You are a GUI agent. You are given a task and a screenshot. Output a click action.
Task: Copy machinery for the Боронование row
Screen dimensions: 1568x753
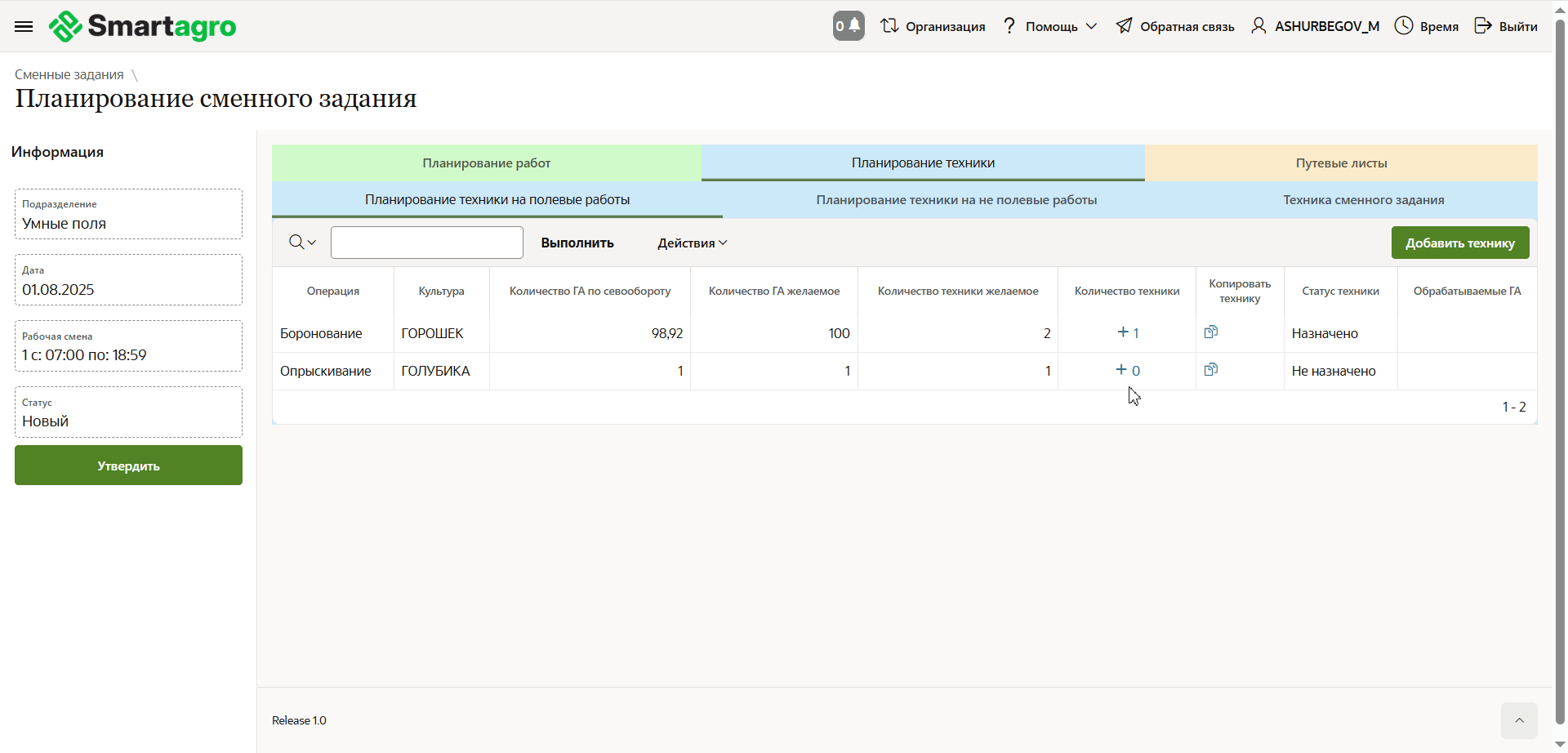coord(1211,332)
